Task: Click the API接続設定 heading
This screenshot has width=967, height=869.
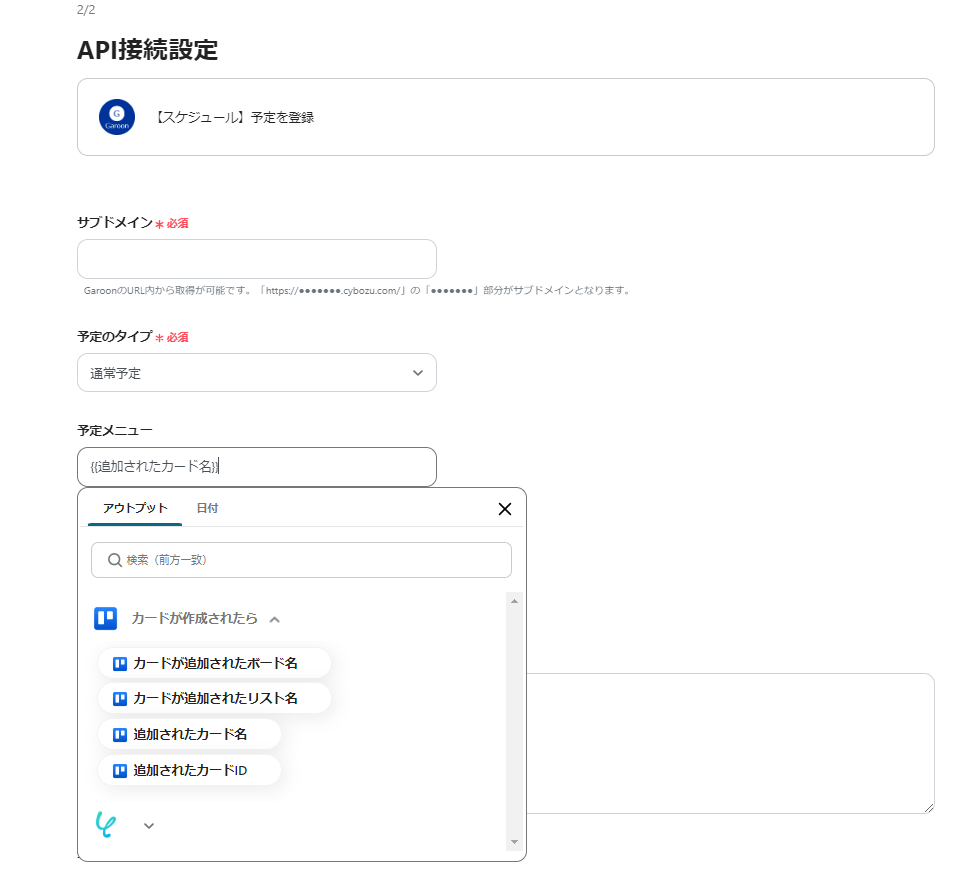Action: click(x=147, y=50)
